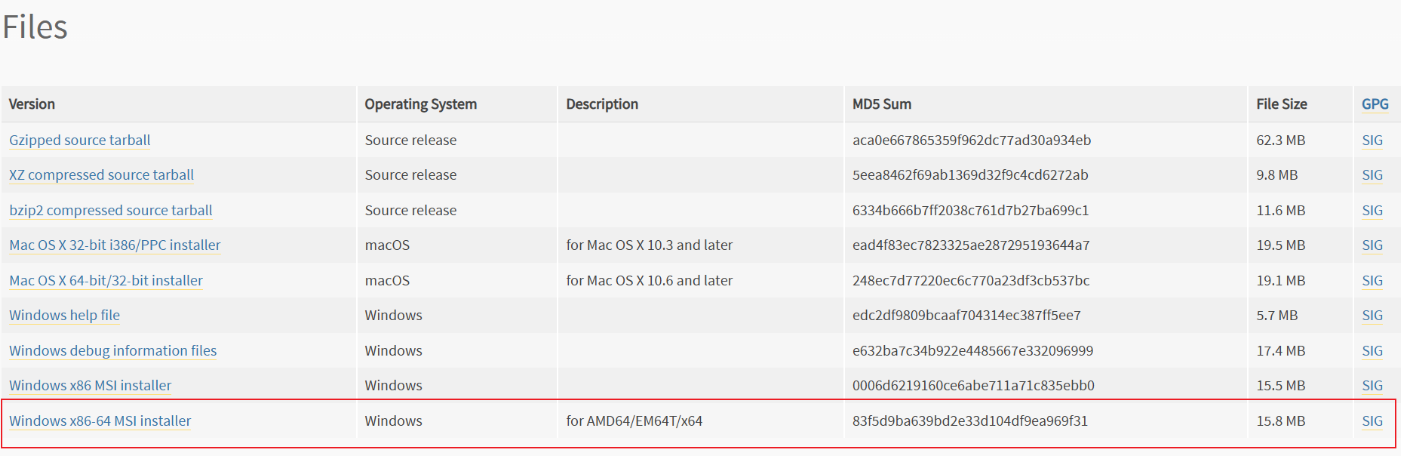Select MD5 sum 0006d6219160ce6abe711a71c835ebb0
Viewport: 1401px width, 456px height.
pos(973,385)
